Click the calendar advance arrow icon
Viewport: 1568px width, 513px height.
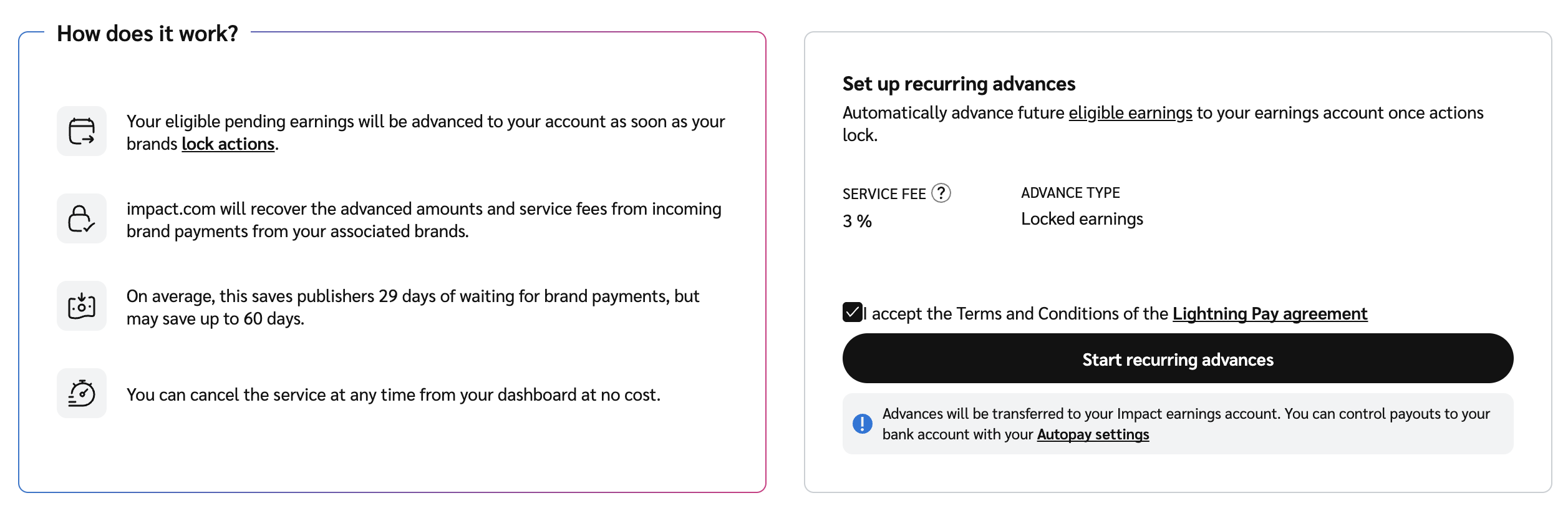[x=81, y=131]
